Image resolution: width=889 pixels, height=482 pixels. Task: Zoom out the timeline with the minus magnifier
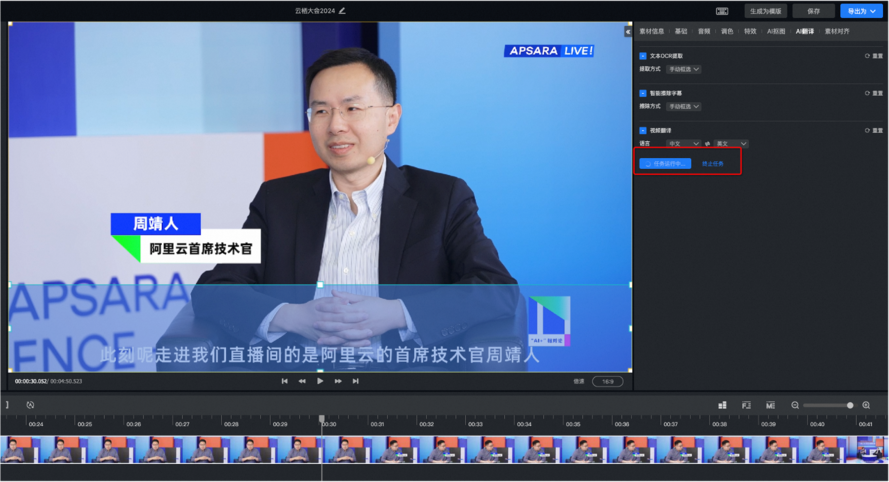[x=795, y=405]
